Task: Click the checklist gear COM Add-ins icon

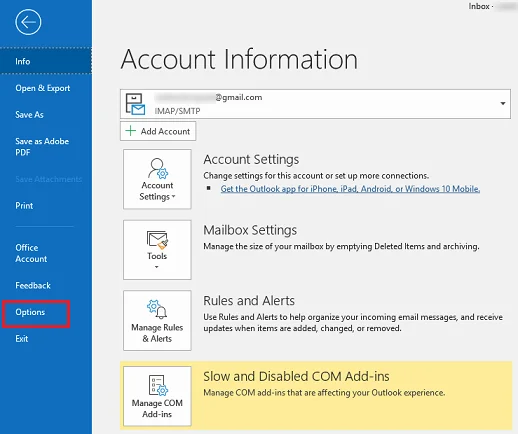Action: click(x=158, y=385)
